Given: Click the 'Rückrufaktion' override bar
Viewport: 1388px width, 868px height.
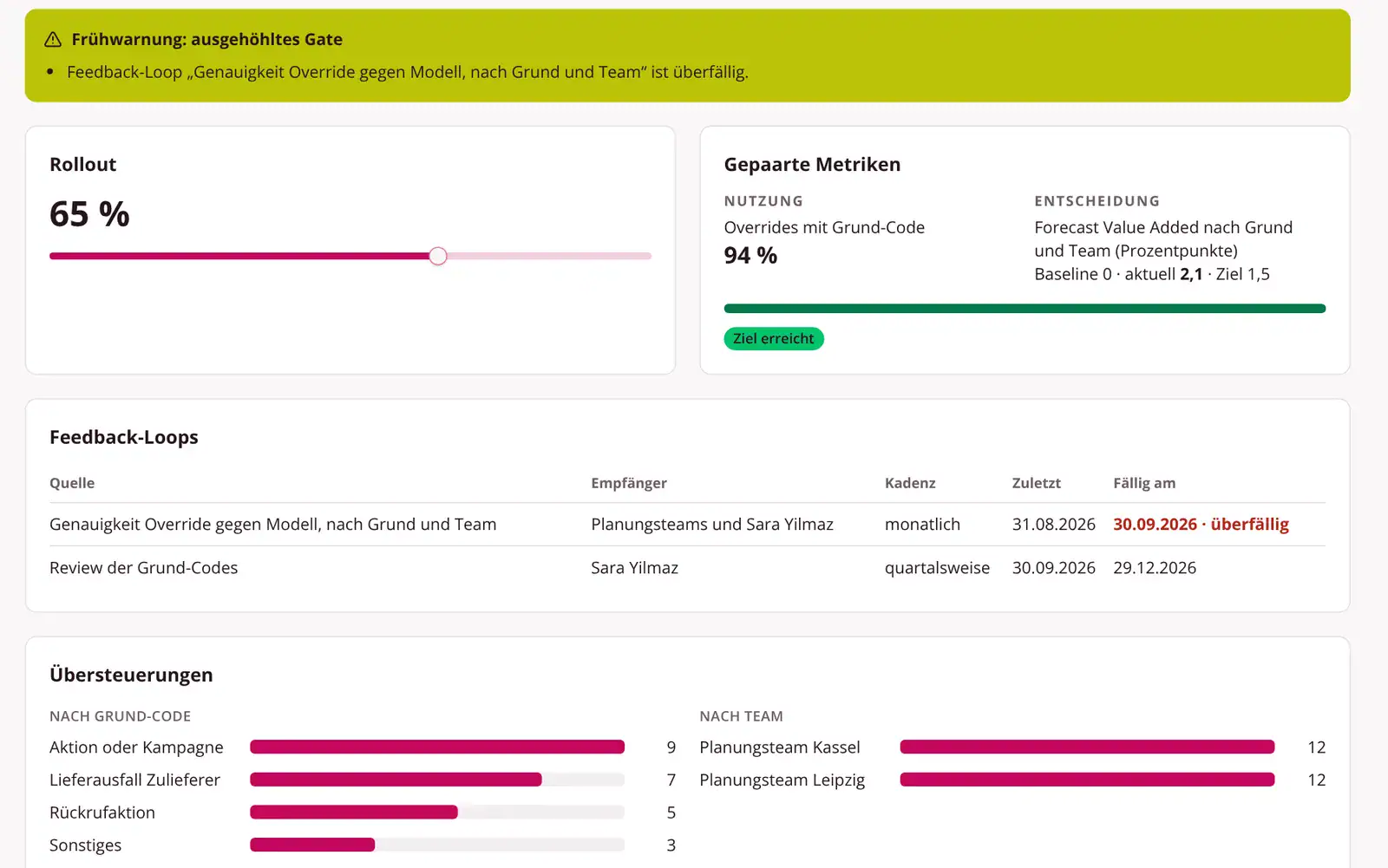Looking at the screenshot, I should 437,813.
